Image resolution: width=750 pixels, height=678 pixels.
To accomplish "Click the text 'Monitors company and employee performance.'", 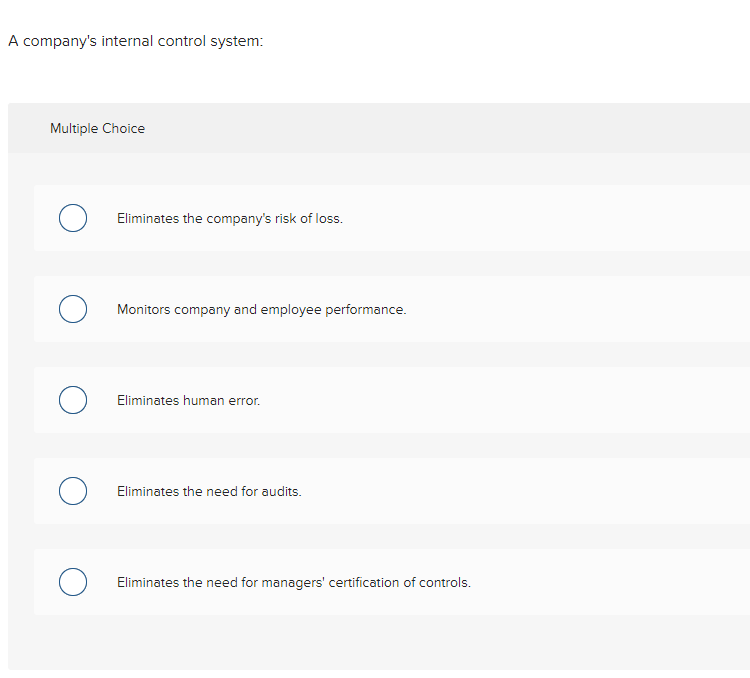I will 261,309.
